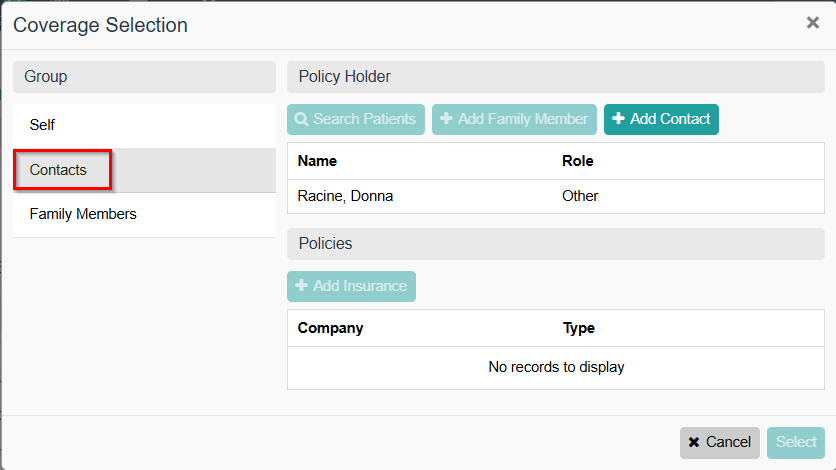The height and width of the screenshot is (470, 836).
Task: Click the magnifier icon on Search Patients
Action: [x=301, y=119]
